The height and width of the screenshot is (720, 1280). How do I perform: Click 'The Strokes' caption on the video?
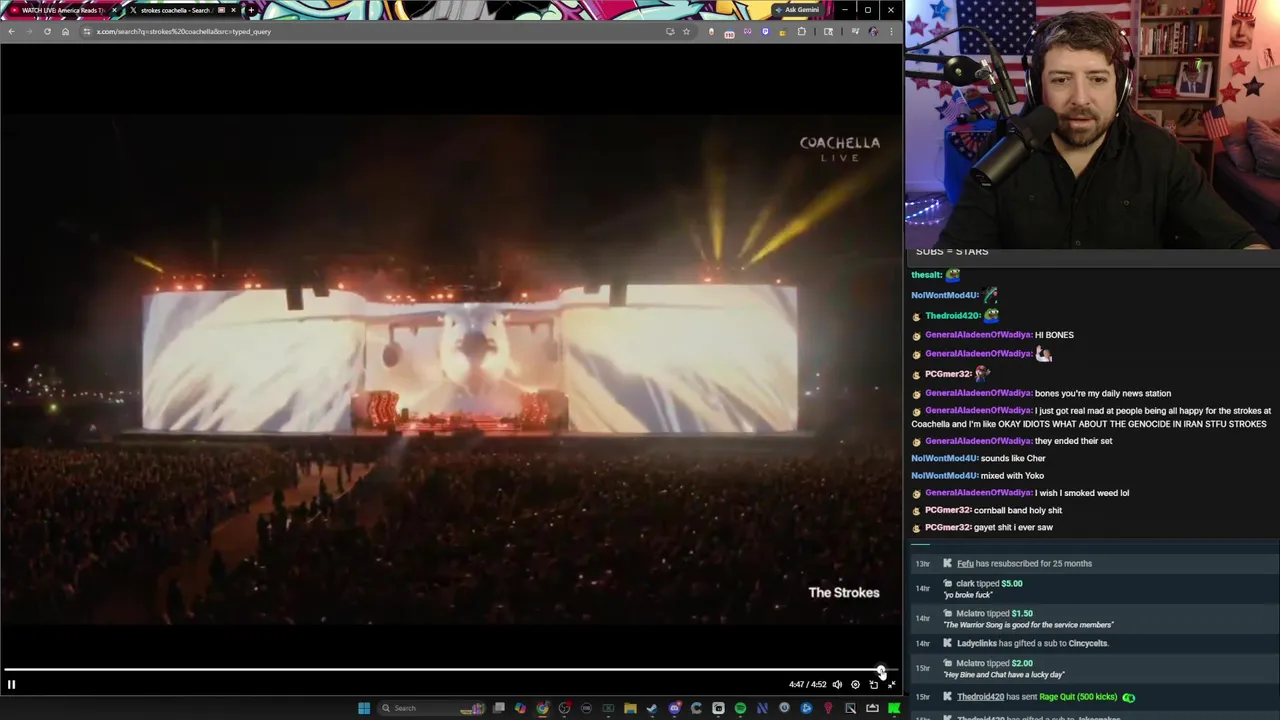click(843, 592)
